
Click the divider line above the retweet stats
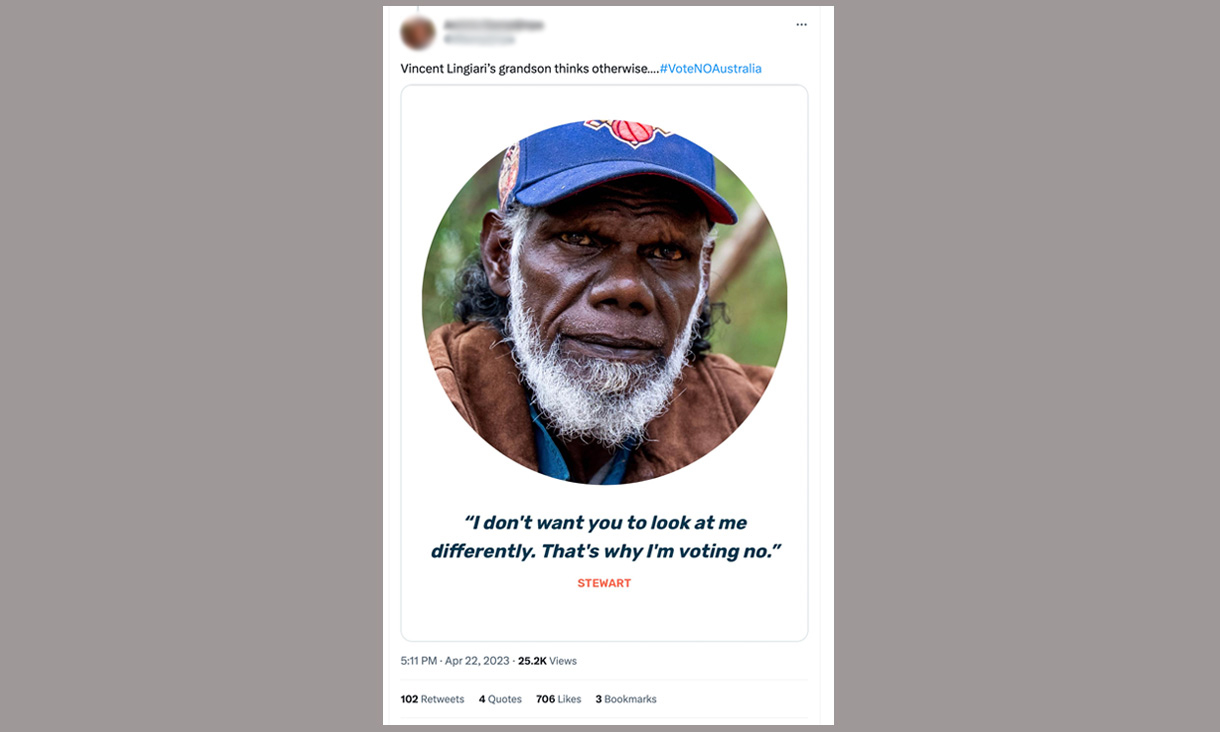click(605, 680)
